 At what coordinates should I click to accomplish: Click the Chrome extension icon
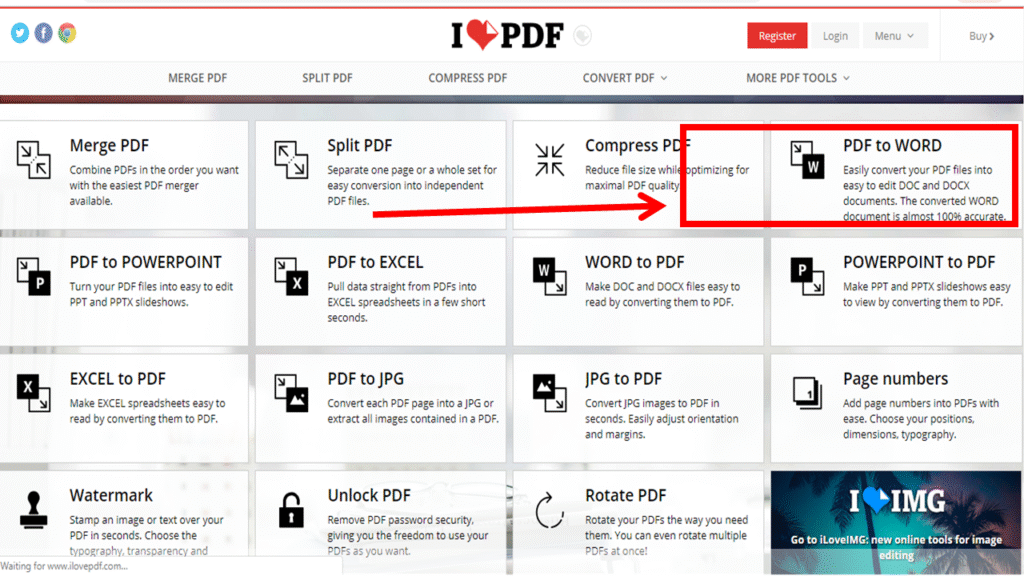(x=67, y=33)
